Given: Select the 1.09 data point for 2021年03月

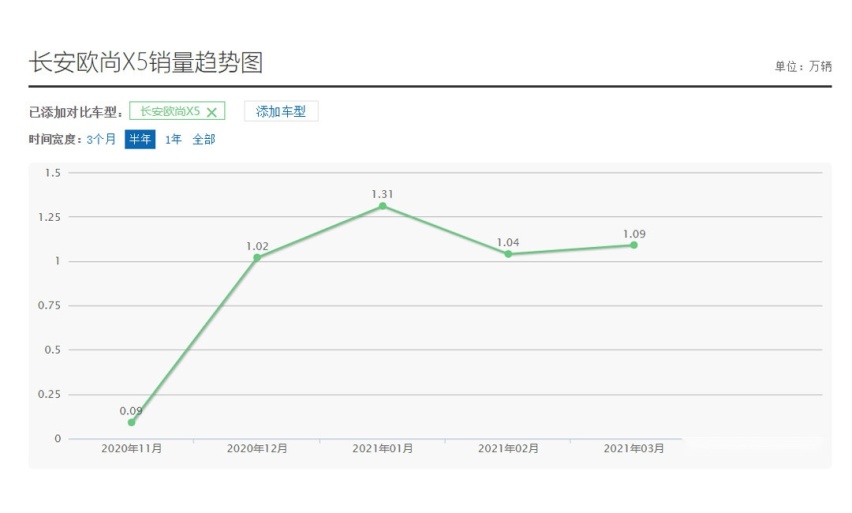Looking at the screenshot, I should 634,245.
